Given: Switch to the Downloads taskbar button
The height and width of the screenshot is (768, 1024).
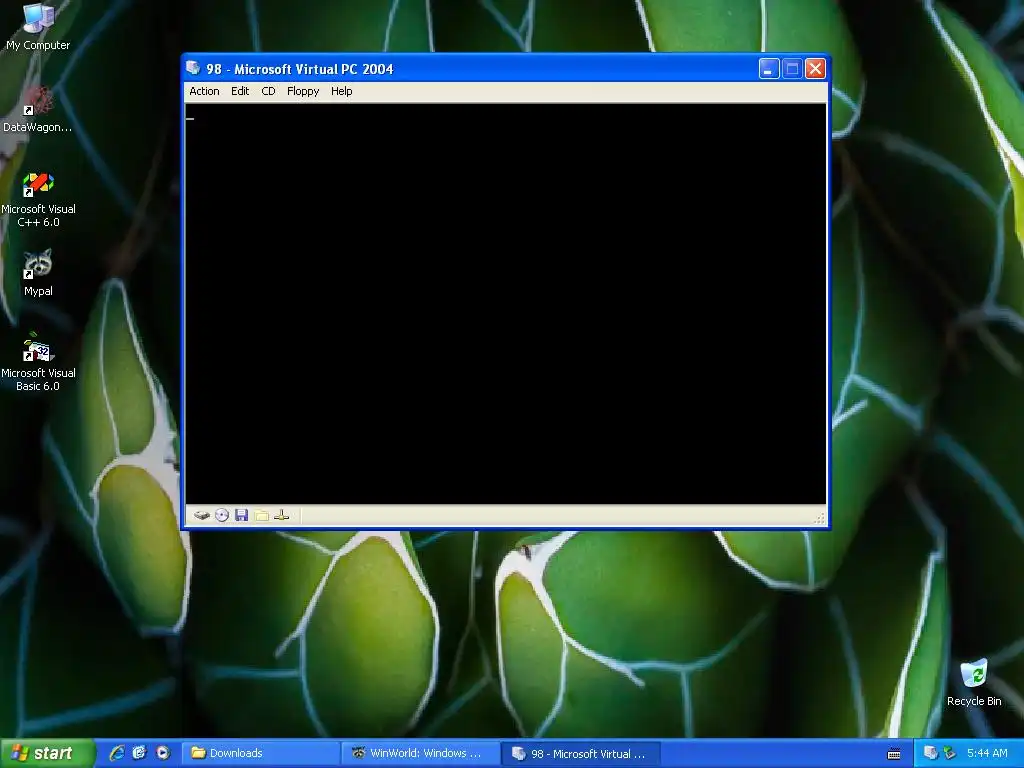Looking at the screenshot, I should click(x=260, y=754).
